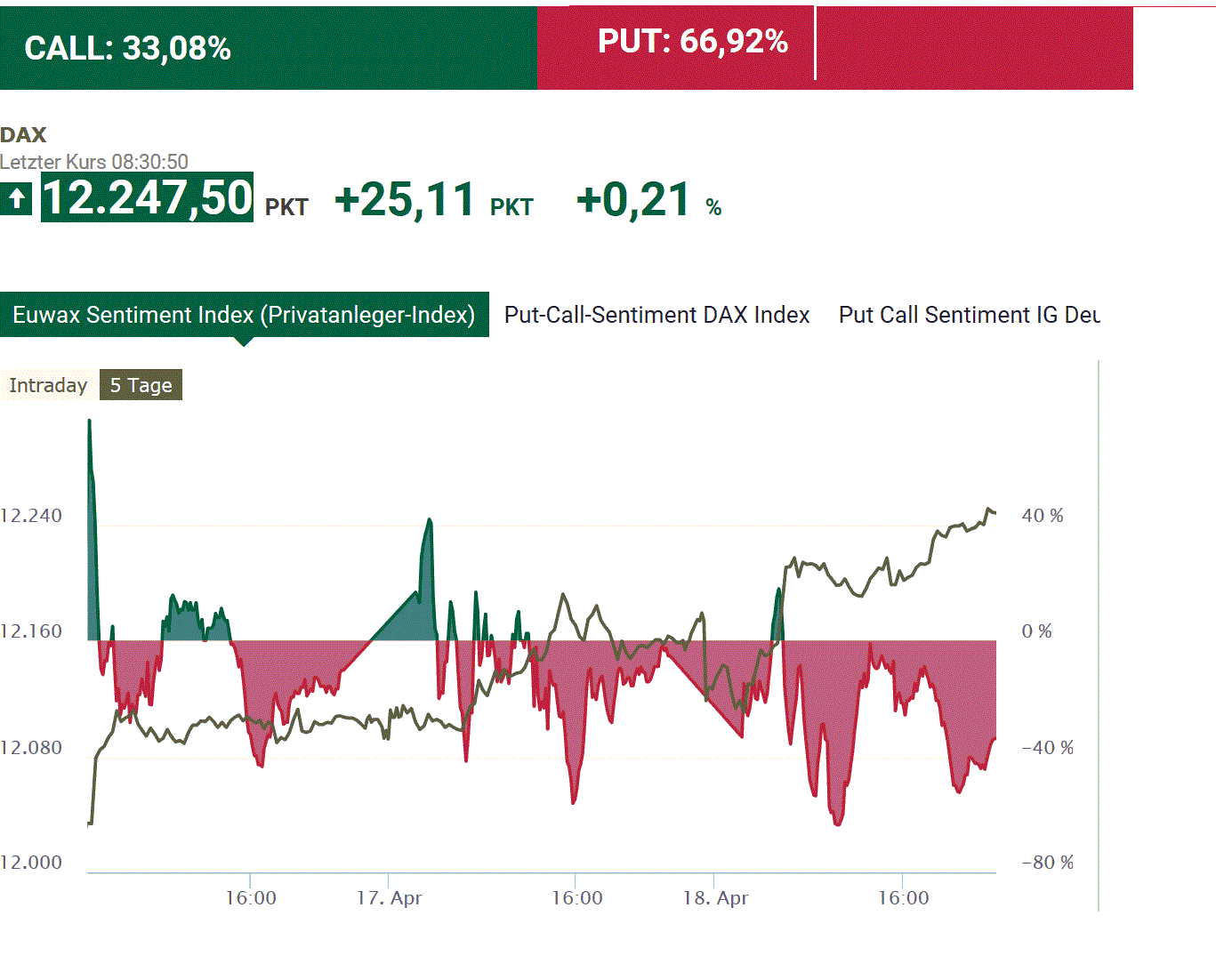Click the red PUT 66,92% bar
The image size is (1216, 980).
pyautogui.click(x=693, y=42)
